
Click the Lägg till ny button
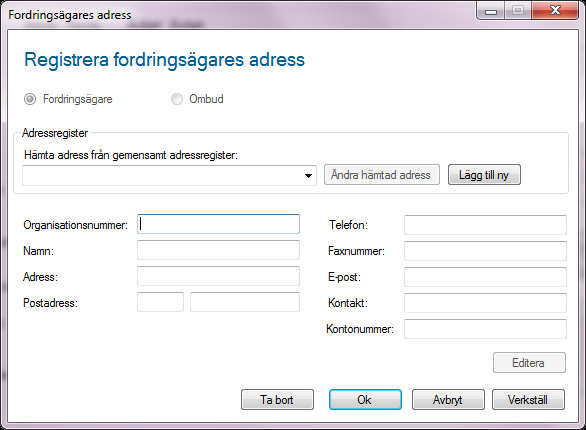click(484, 175)
